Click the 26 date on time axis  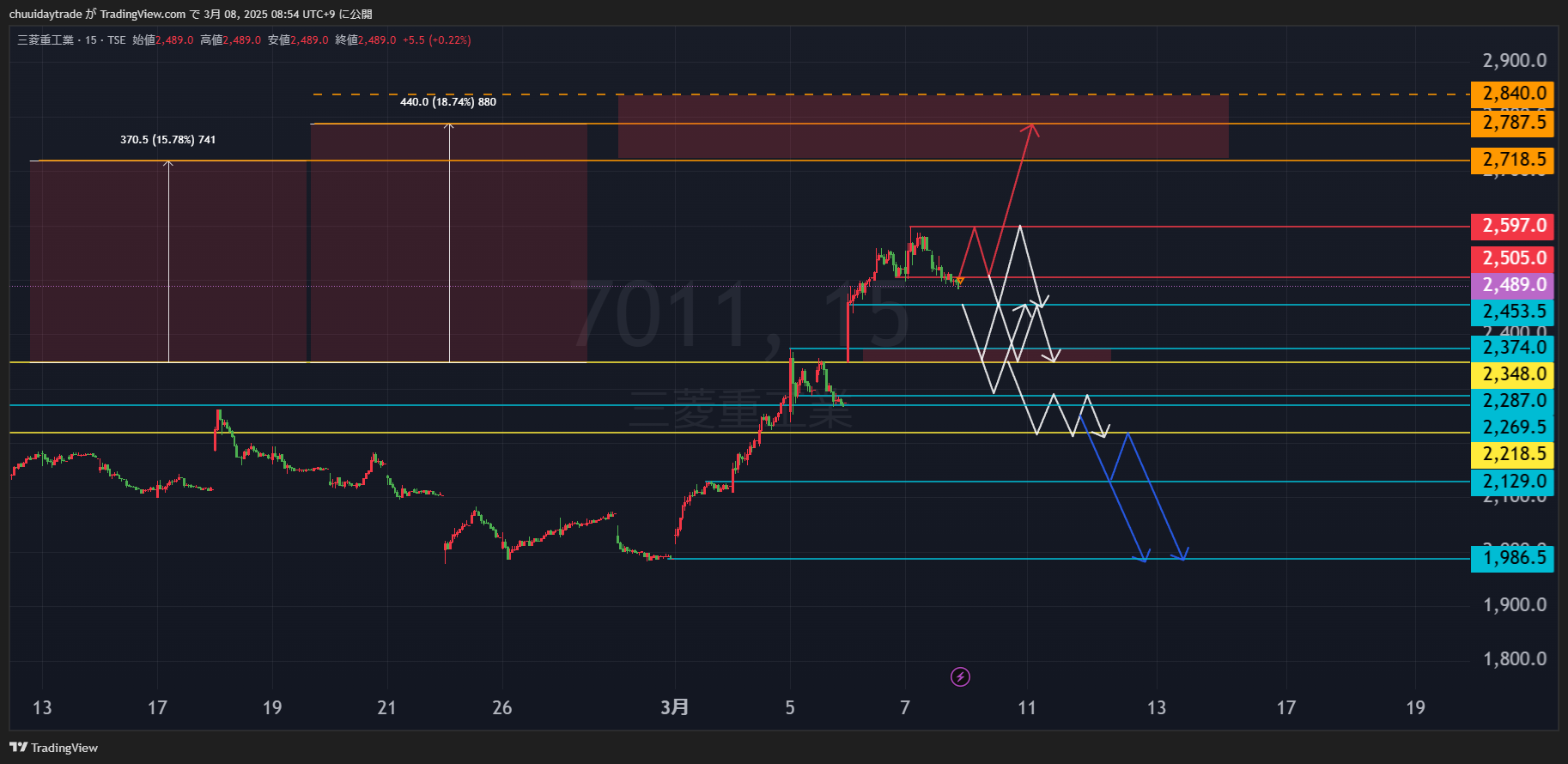pyautogui.click(x=501, y=707)
